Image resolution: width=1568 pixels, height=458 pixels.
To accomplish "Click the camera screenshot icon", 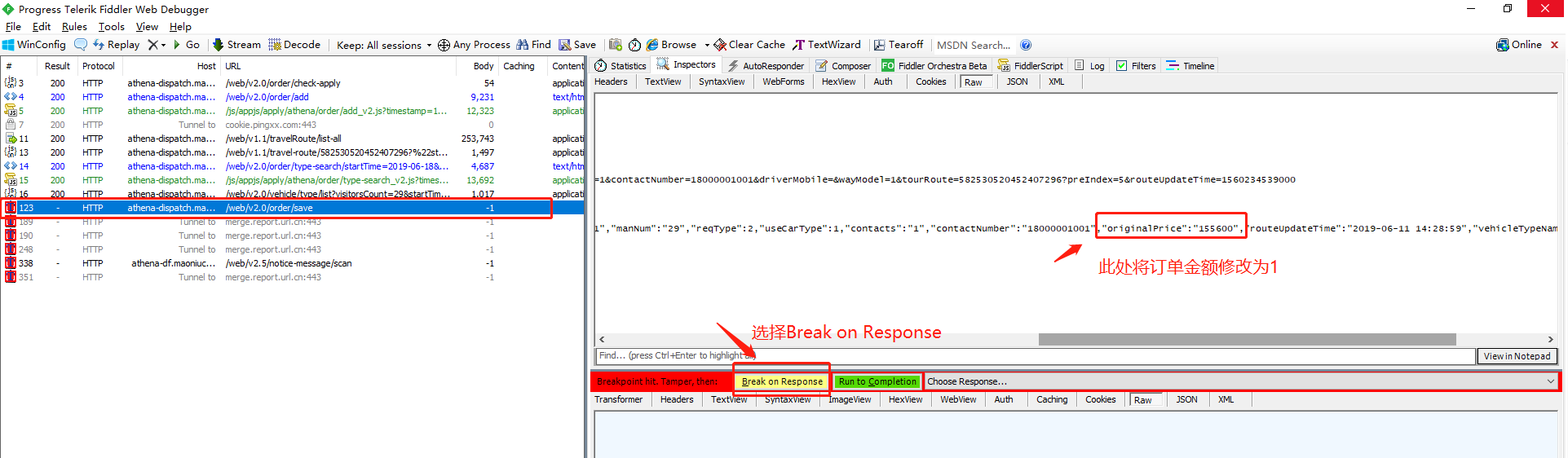I will tap(616, 45).
